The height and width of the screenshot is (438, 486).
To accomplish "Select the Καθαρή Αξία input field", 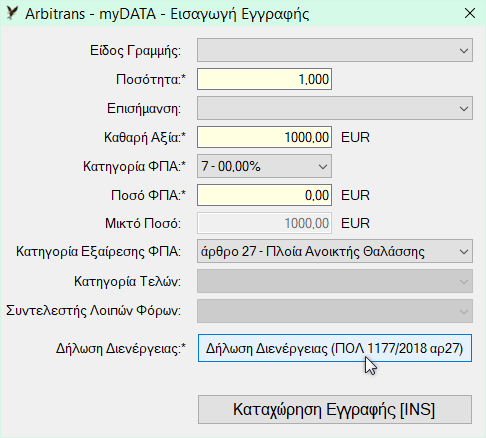I will 264,137.
